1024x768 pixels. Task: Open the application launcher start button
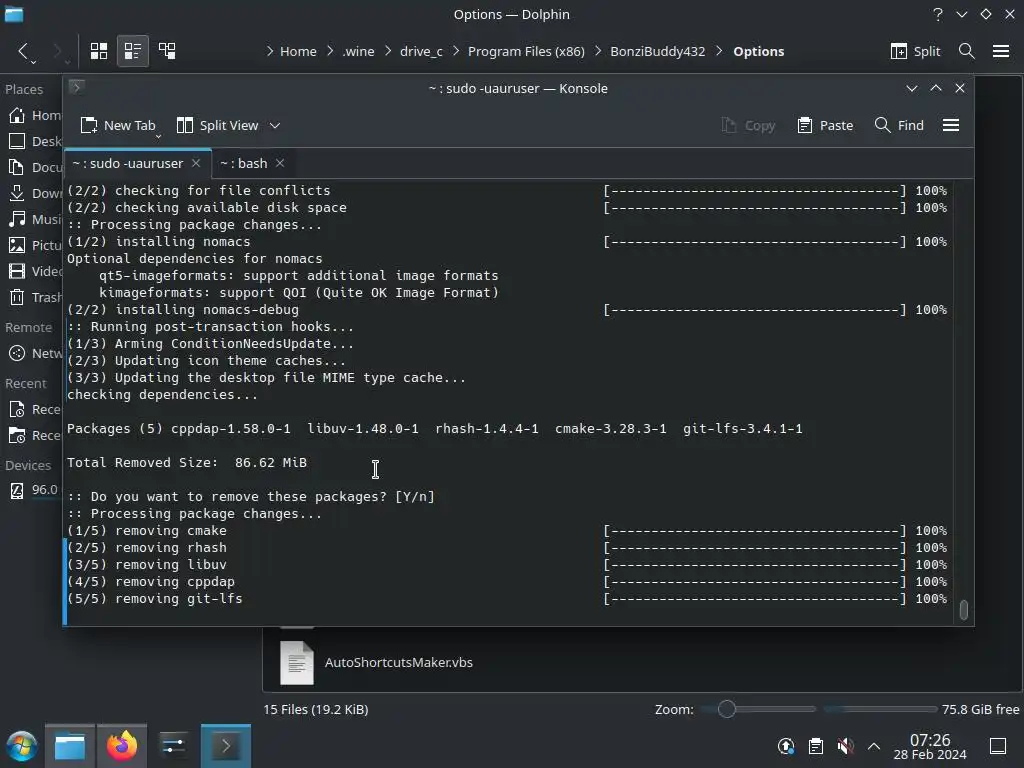coord(22,746)
